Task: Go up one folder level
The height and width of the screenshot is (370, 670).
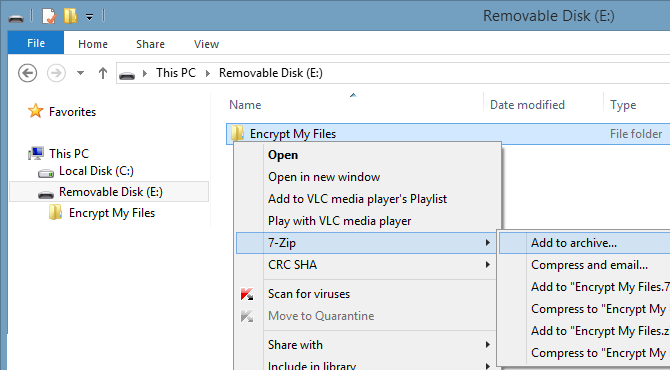Action: coord(103,73)
